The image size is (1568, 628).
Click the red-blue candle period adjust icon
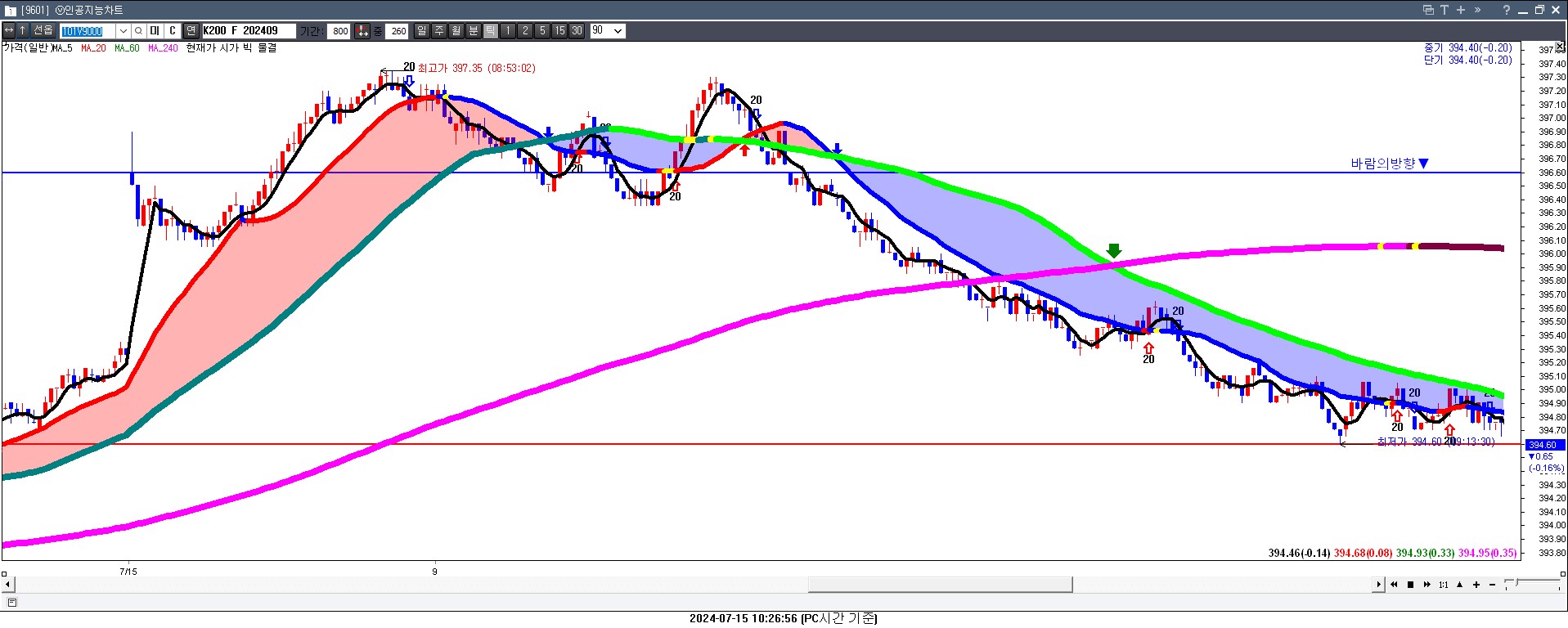(x=362, y=31)
